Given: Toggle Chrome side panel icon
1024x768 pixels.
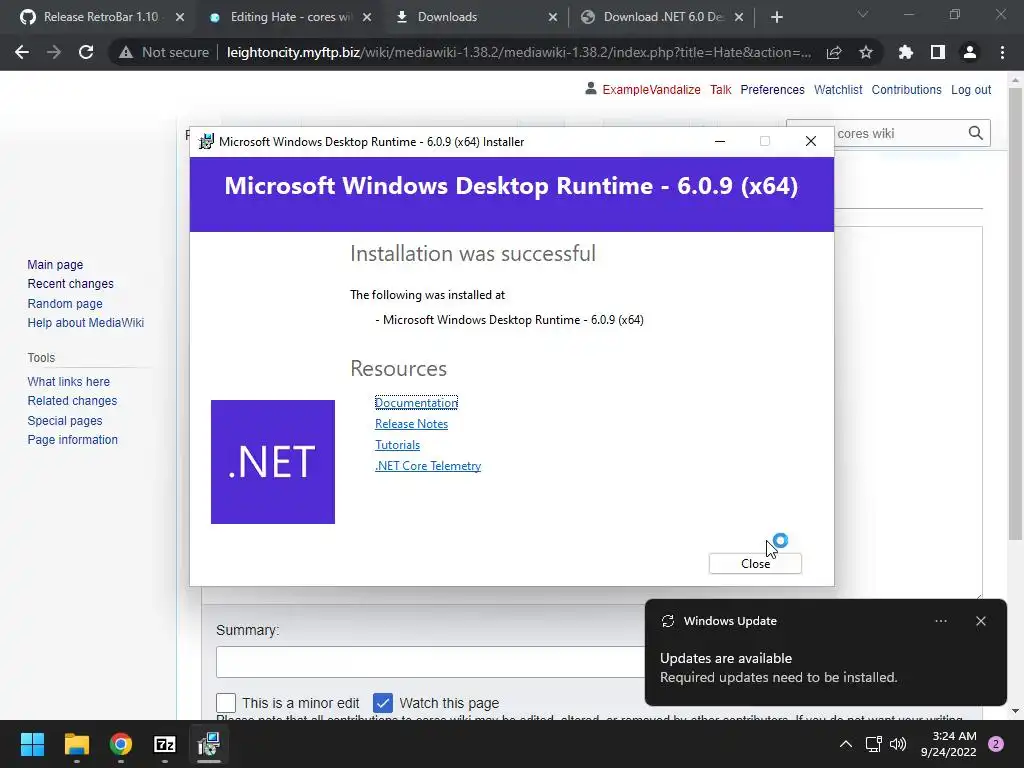Looking at the screenshot, I should coord(938,52).
